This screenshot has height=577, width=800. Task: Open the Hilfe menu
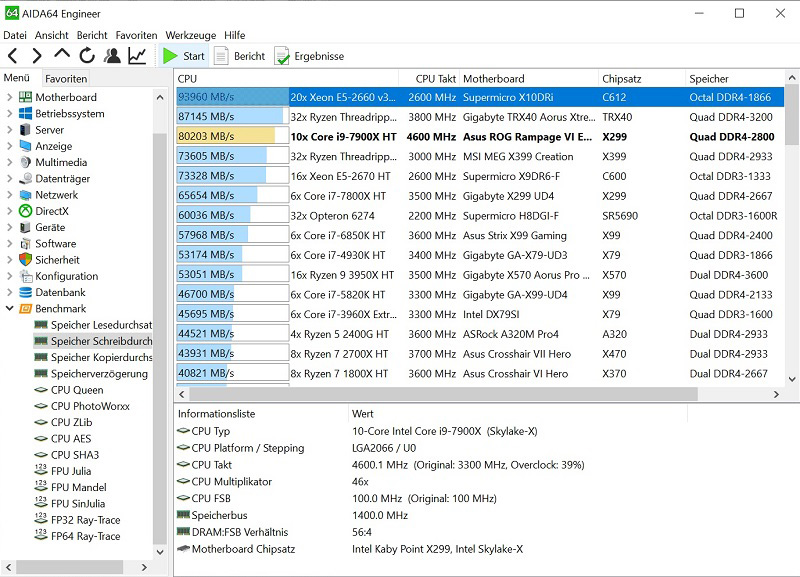235,35
